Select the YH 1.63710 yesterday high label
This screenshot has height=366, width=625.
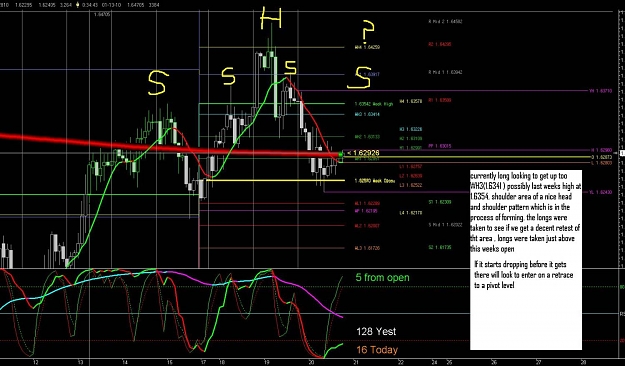(x=600, y=91)
